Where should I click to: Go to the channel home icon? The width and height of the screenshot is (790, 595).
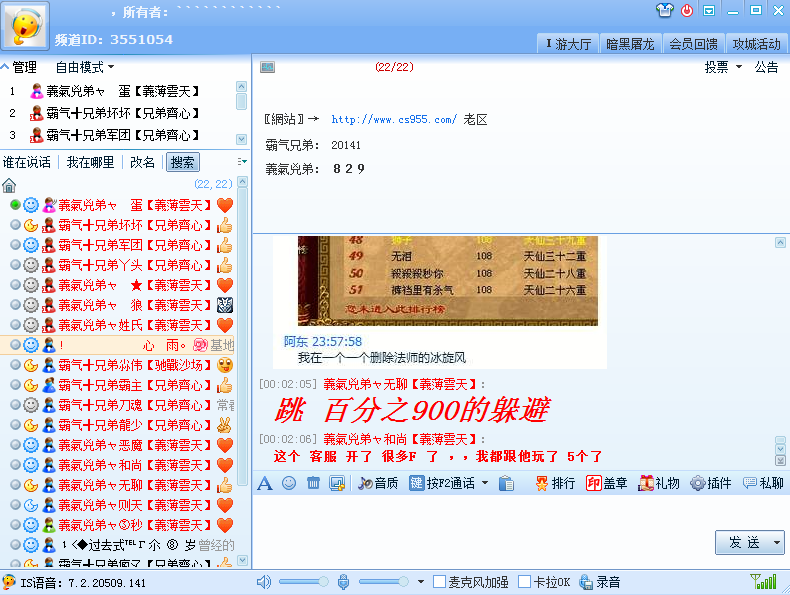(x=9, y=186)
